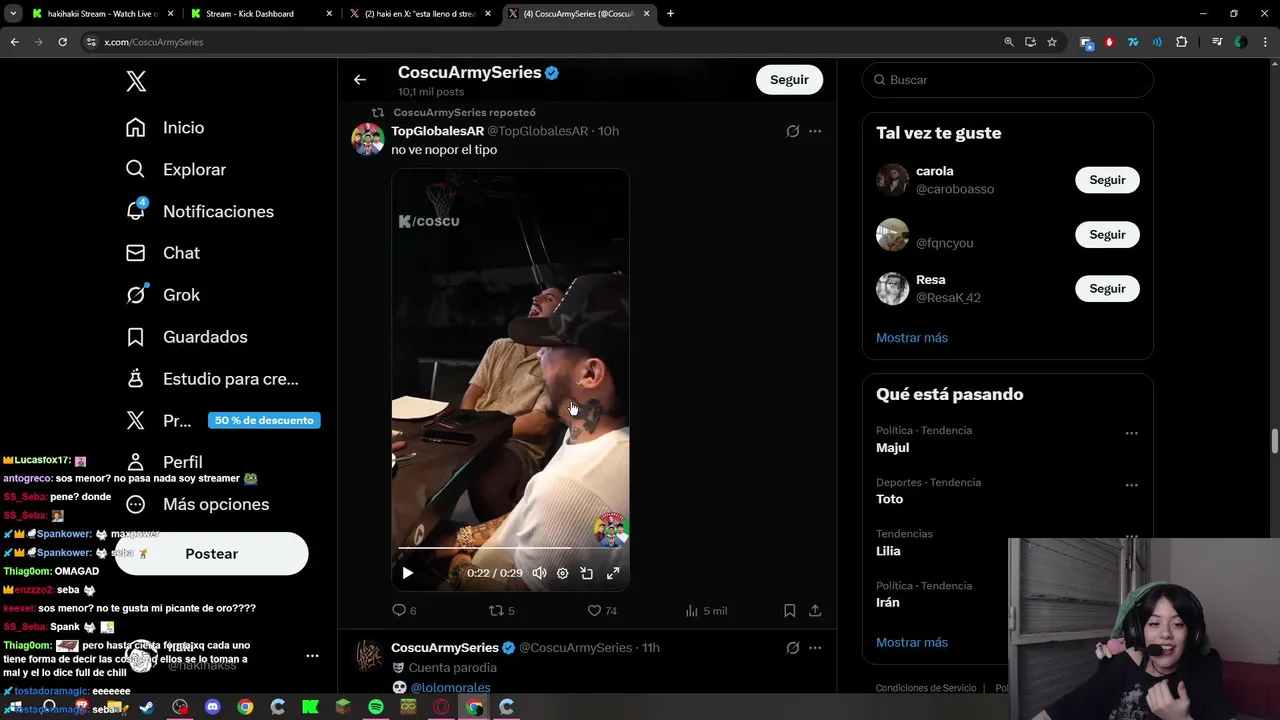Screen dimensions: 1280x720
Task: Open the @lolomorales mention link
Action: tap(451, 688)
